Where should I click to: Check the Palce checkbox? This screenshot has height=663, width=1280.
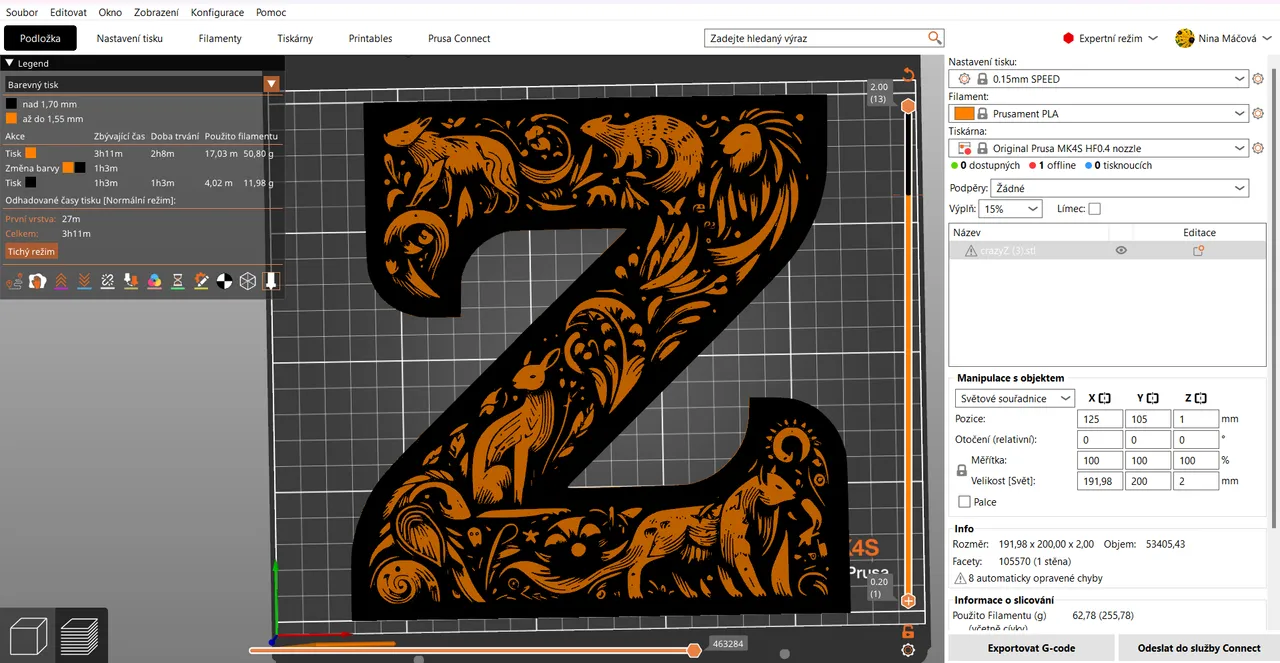click(x=964, y=502)
